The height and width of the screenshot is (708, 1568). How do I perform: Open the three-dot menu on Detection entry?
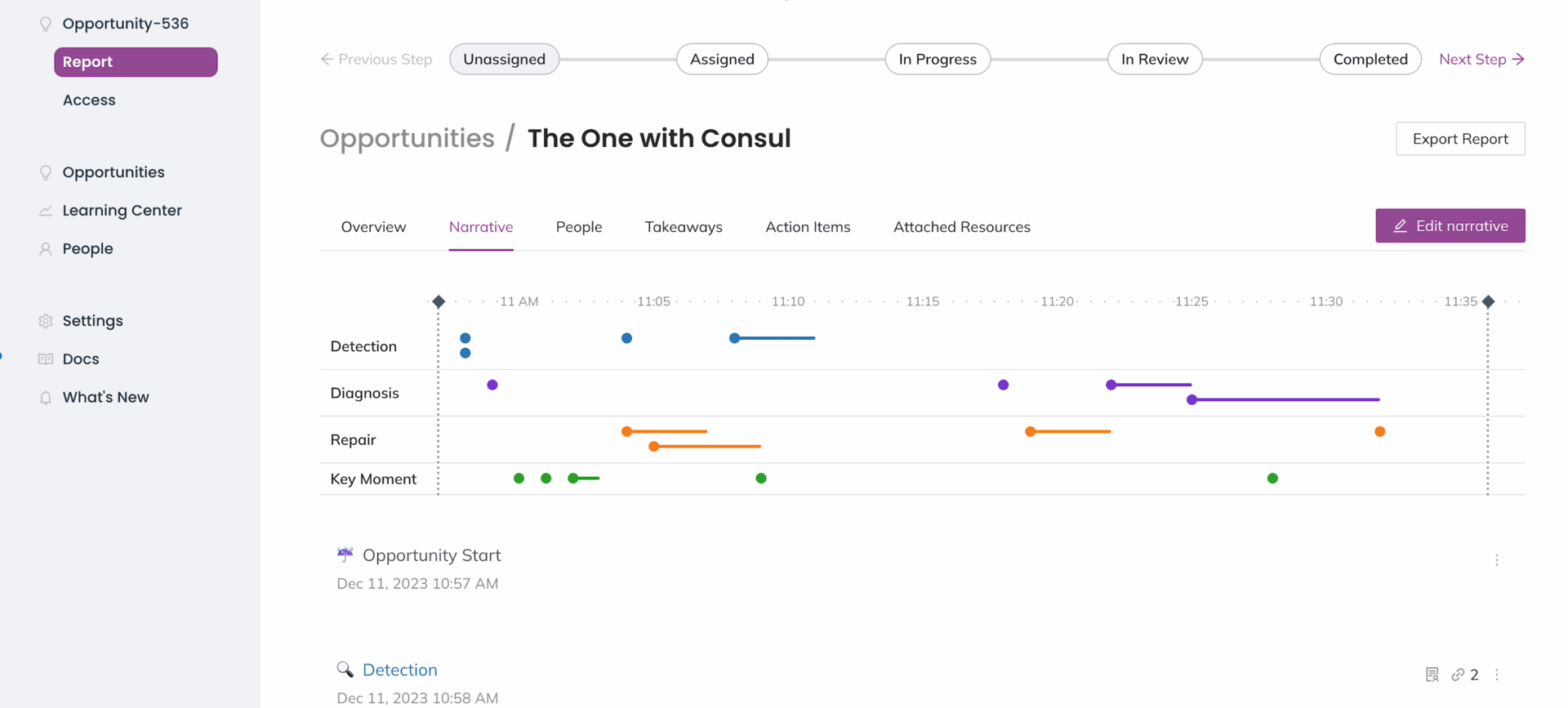pyautogui.click(x=1497, y=675)
